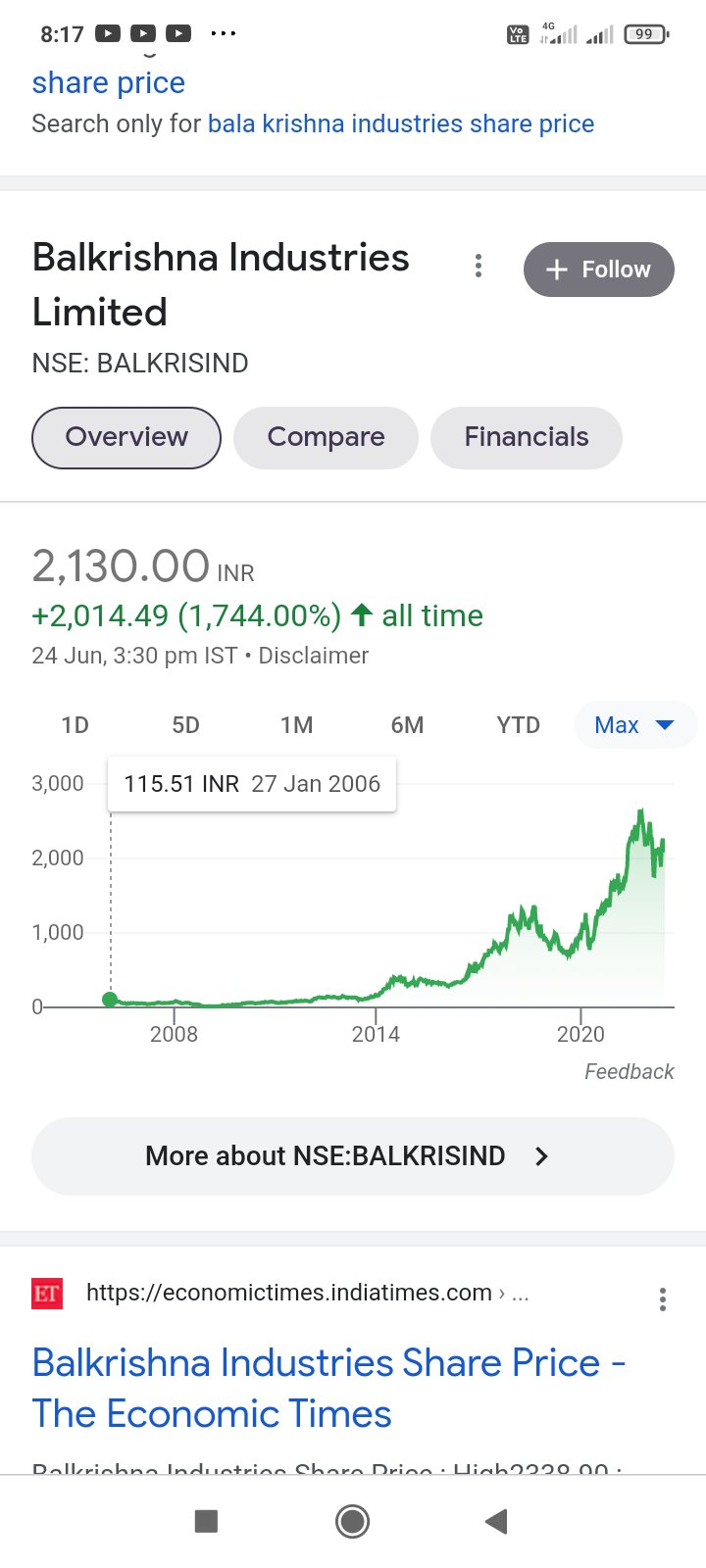Screen dimensions: 706x1568
Task: Tap the green start-point dot on chart
Action: [110, 1000]
